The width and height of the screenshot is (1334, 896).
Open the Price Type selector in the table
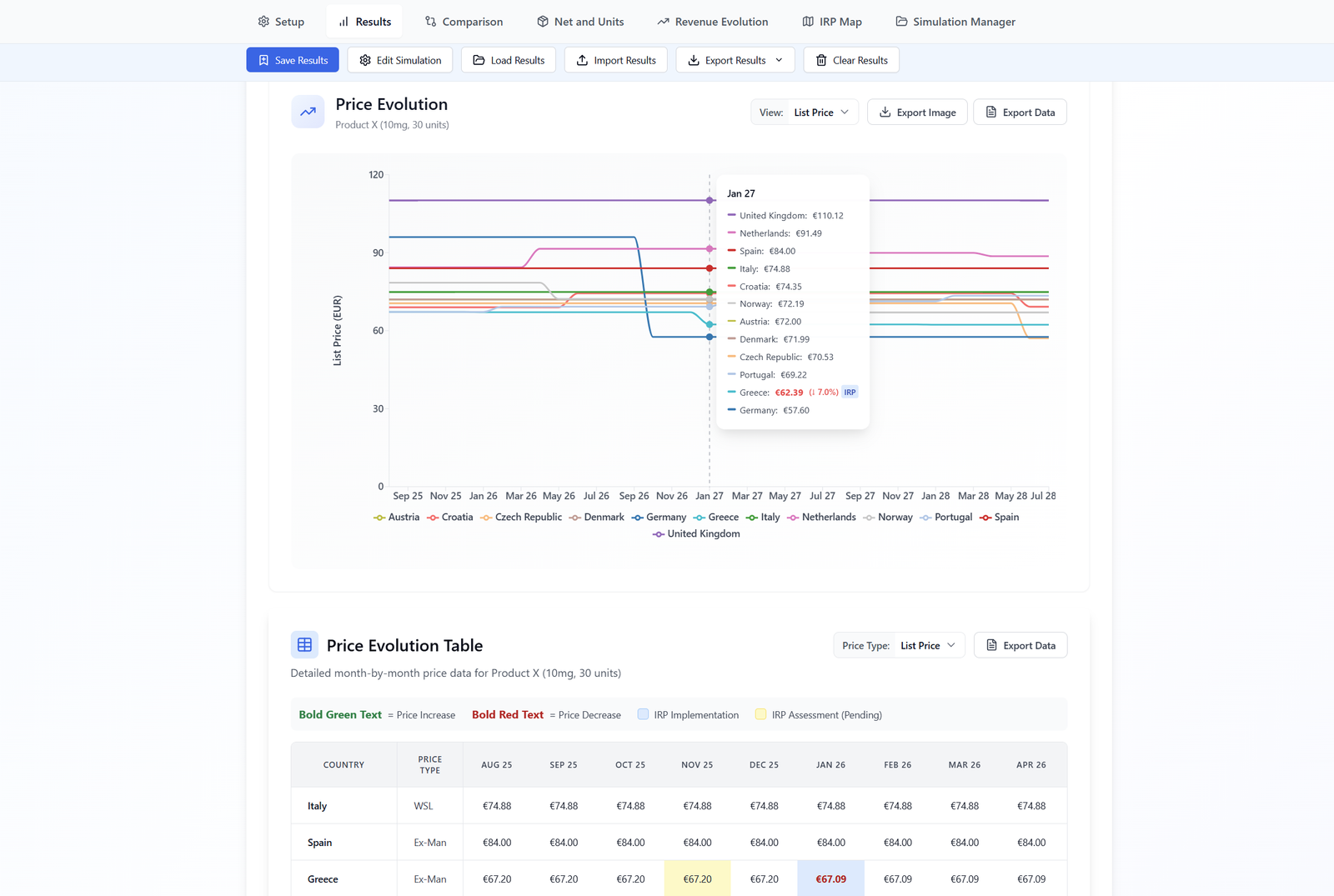pyautogui.click(x=927, y=644)
